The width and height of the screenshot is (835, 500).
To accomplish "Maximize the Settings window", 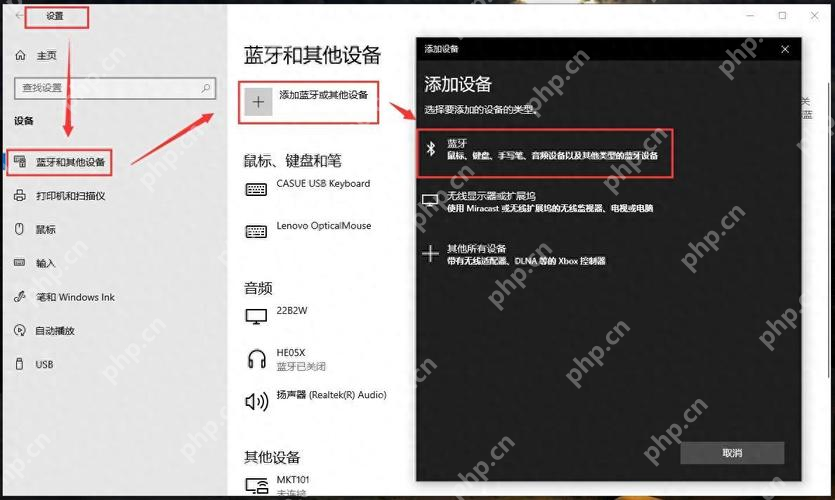I will pyautogui.click(x=782, y=16).
